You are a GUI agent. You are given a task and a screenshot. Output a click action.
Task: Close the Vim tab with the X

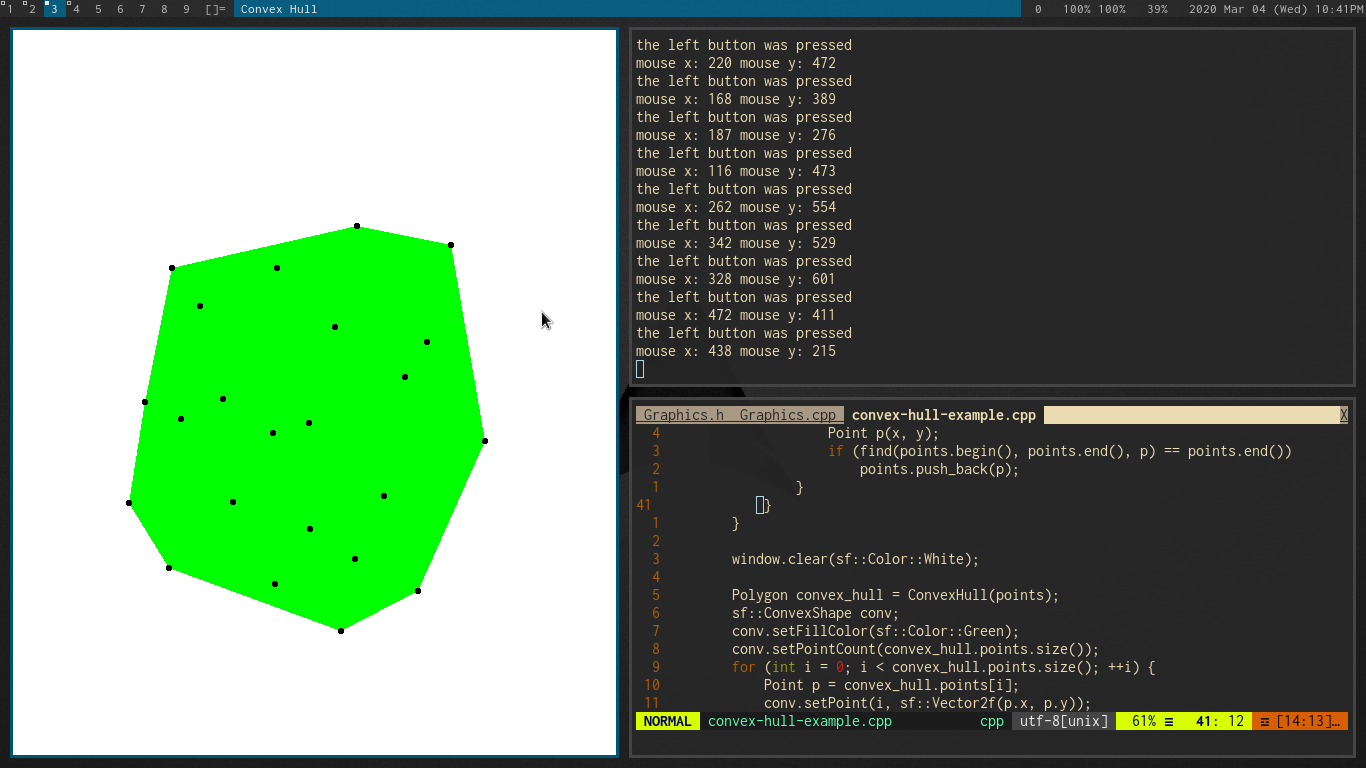[x=1344, y=415]
